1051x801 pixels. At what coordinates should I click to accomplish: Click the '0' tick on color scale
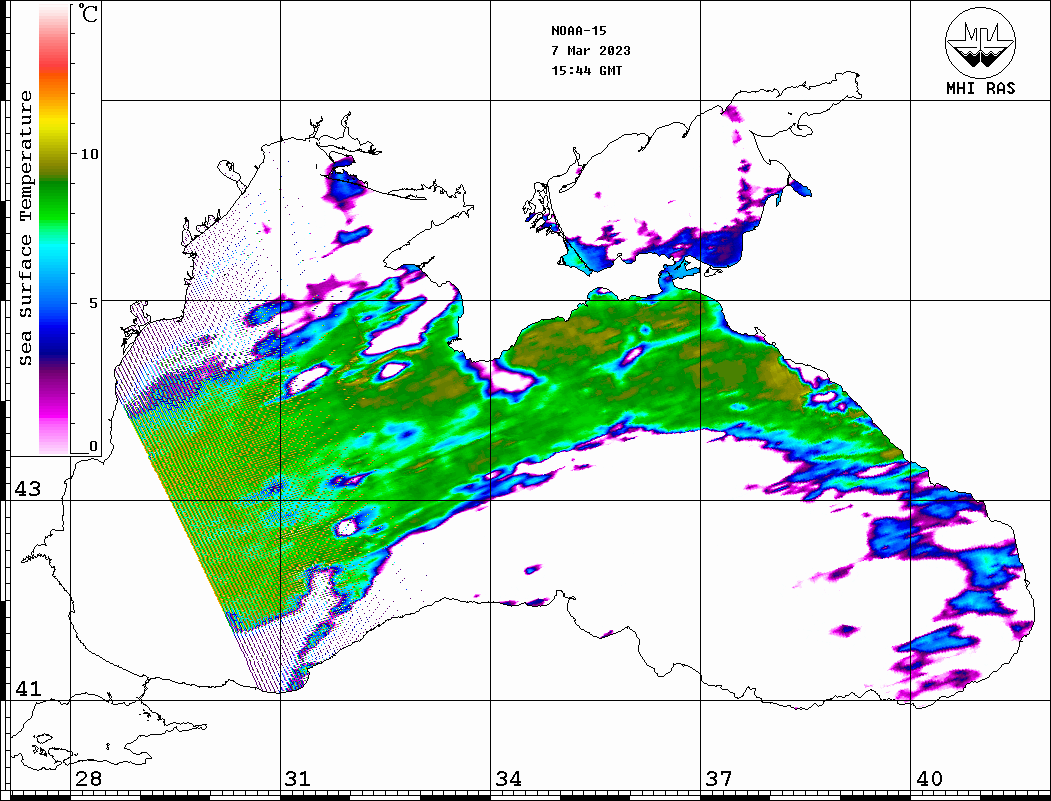(x=93, y=446)
